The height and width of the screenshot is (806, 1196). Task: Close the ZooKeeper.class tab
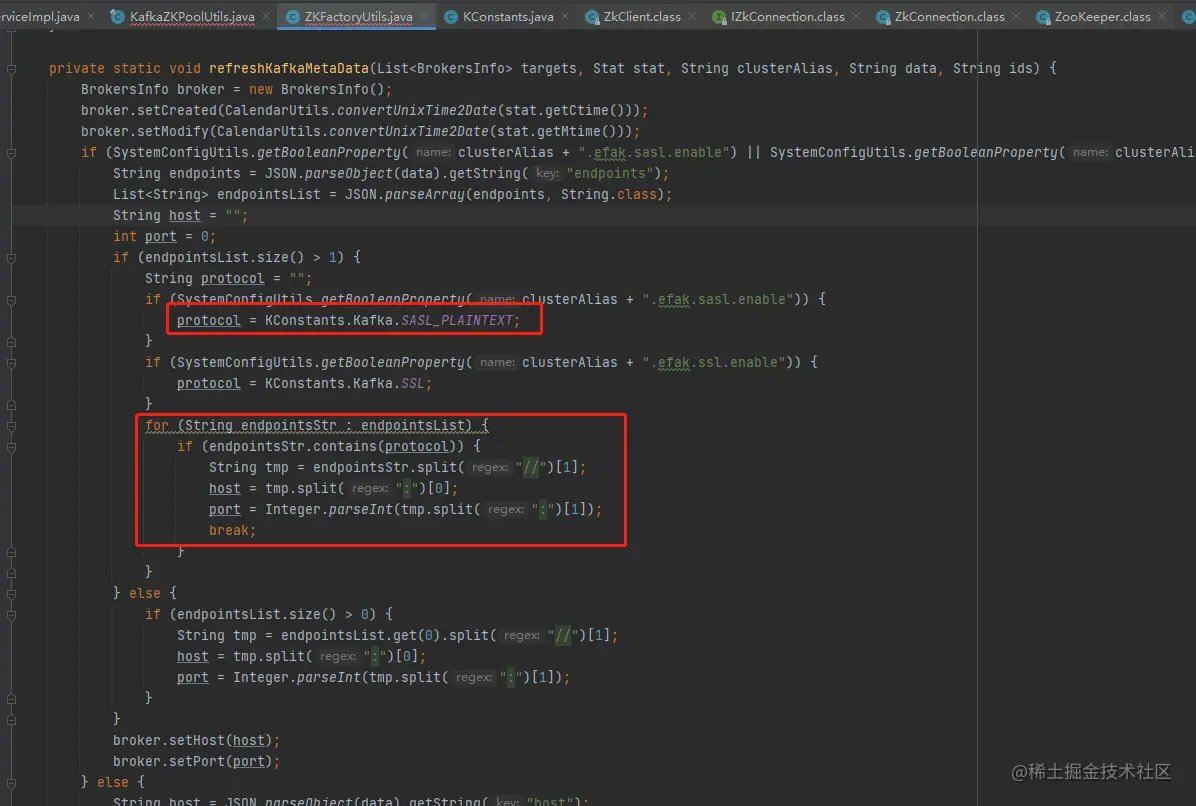[x=1162, y=16]
